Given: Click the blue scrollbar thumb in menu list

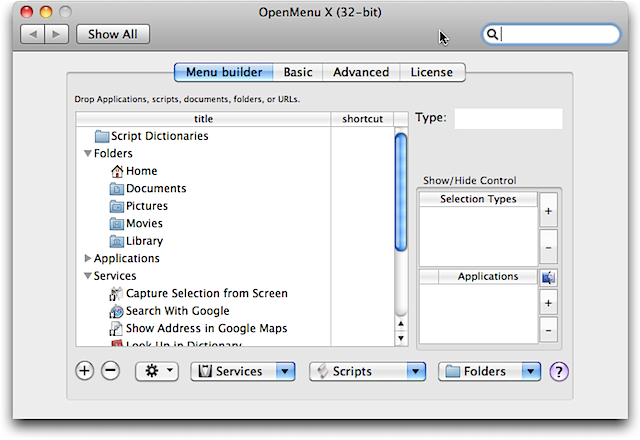Looking at the screenshot, I should click(x=401, y=192).
